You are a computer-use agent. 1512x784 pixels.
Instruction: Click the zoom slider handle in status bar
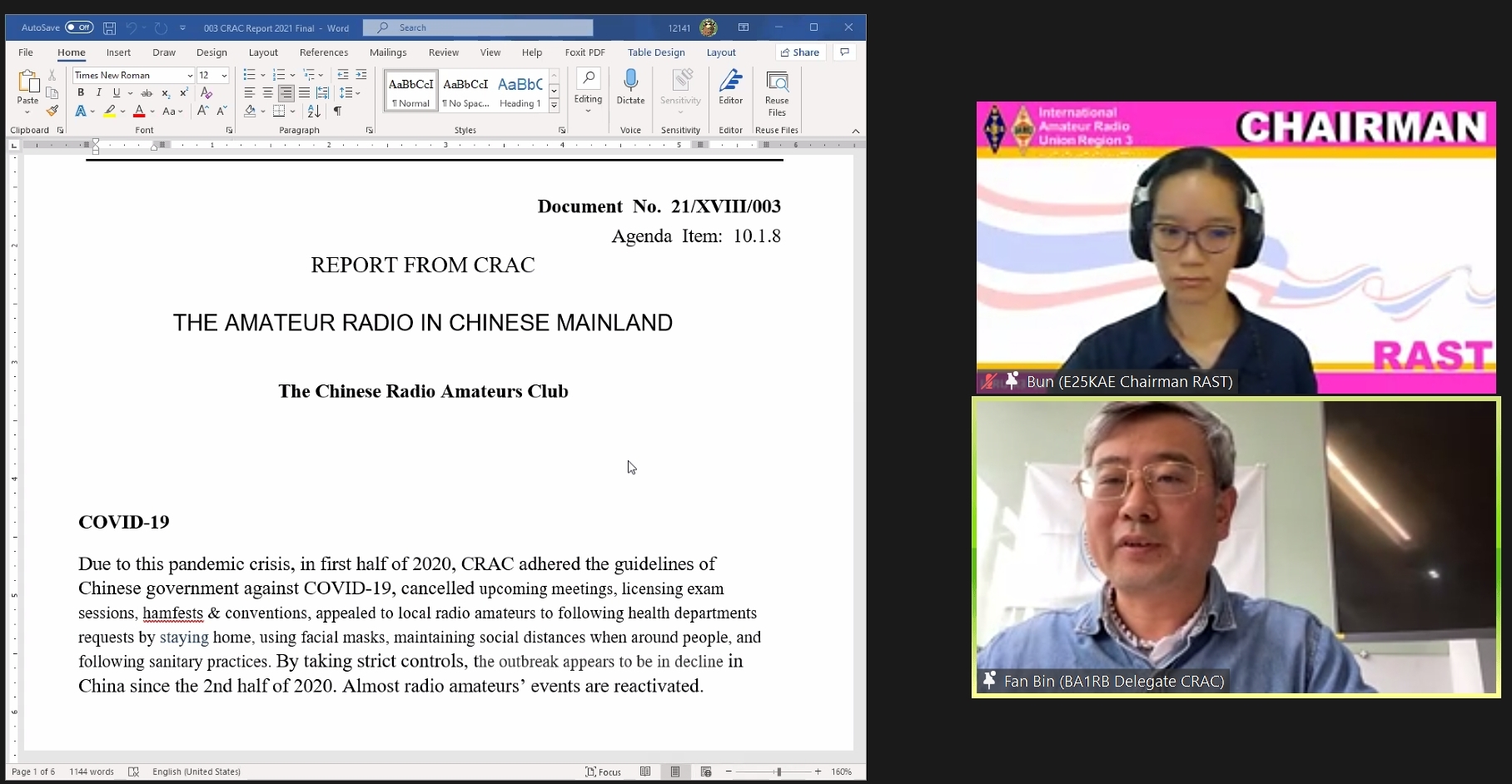778,772
